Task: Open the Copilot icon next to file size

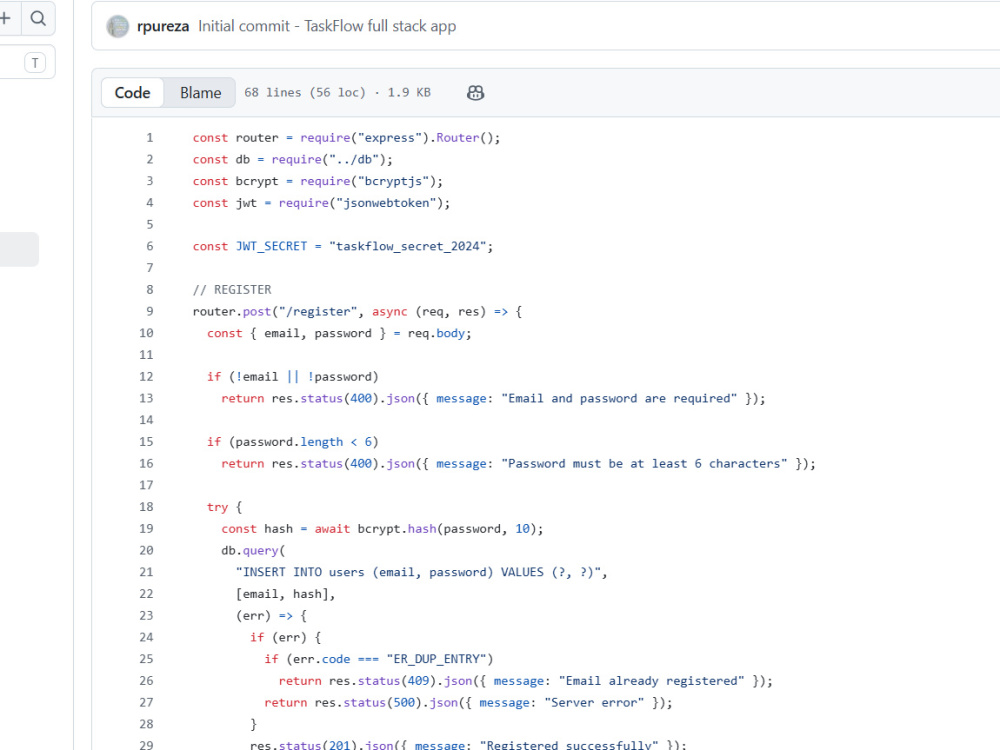Action: pos(475,93)
